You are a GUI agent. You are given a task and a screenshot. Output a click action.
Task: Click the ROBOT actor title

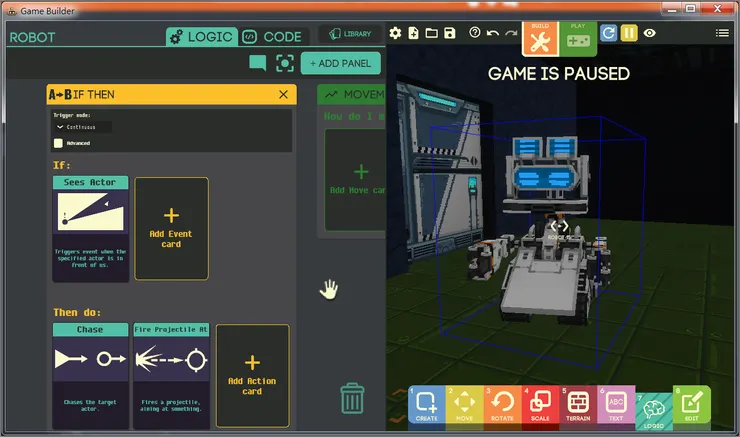[x=32, y=37]
